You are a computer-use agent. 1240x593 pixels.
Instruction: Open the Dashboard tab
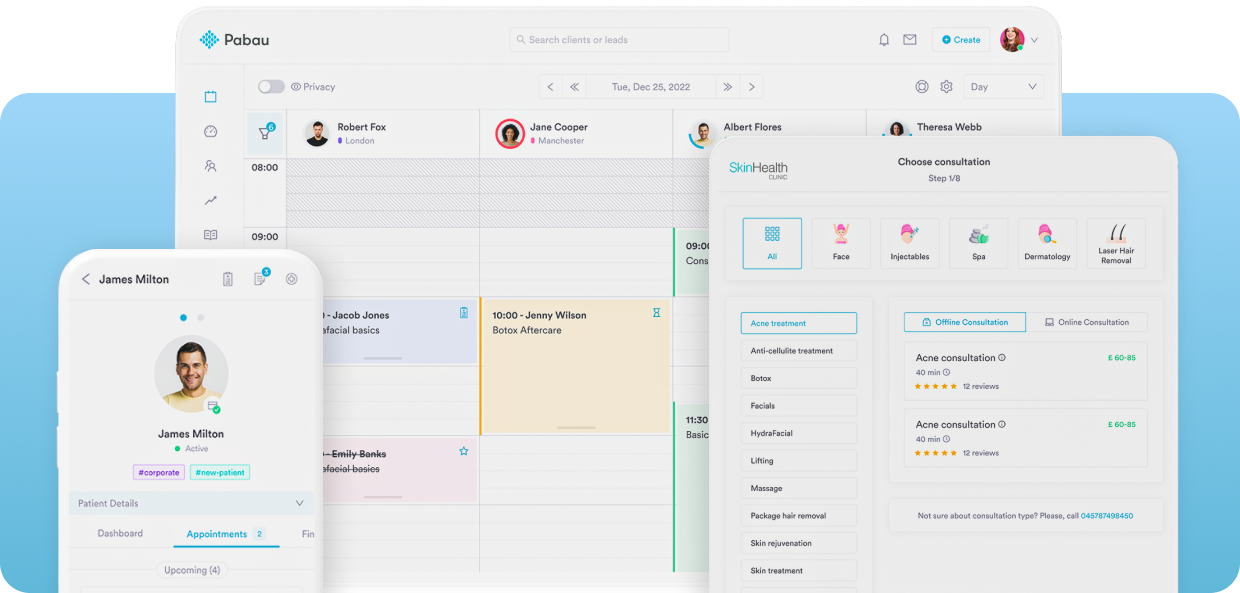pyautogui.click(x=120, y=534)
